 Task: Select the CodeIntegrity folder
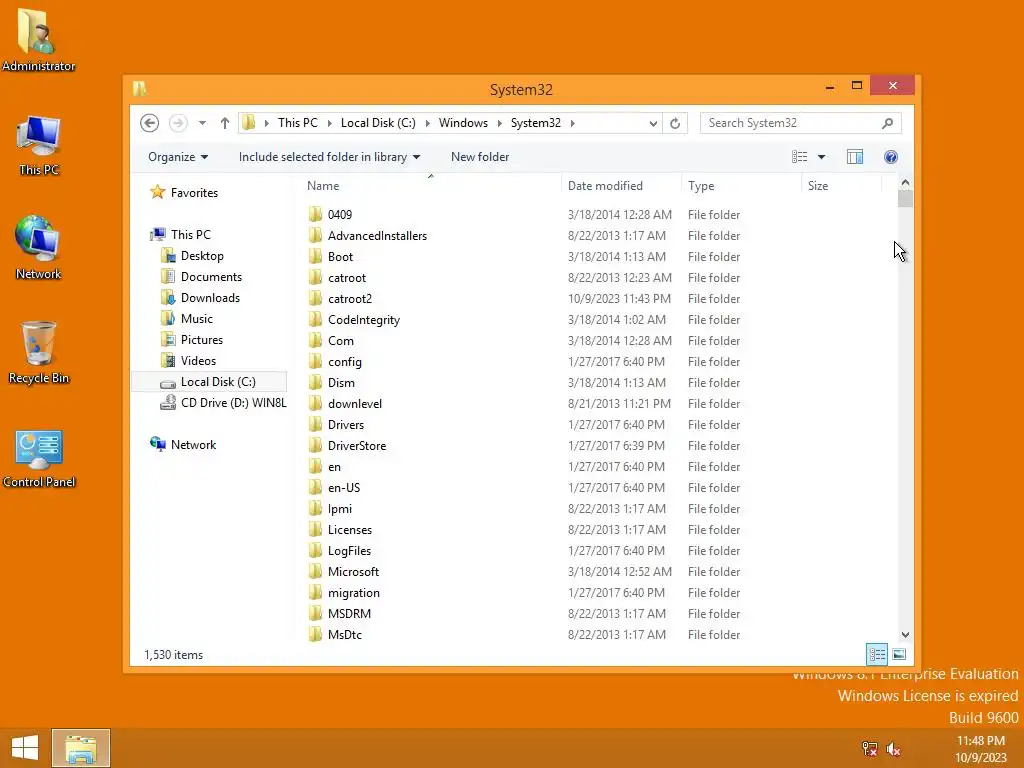[x=363, y=319]
